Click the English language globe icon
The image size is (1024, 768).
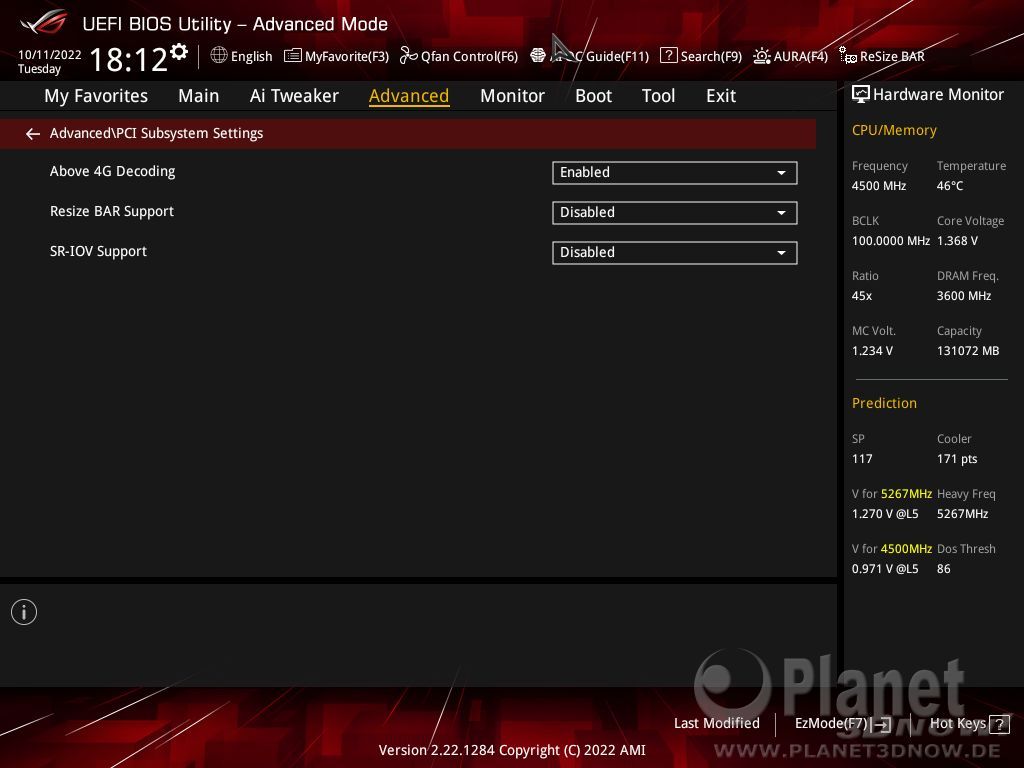click(219, 56)
